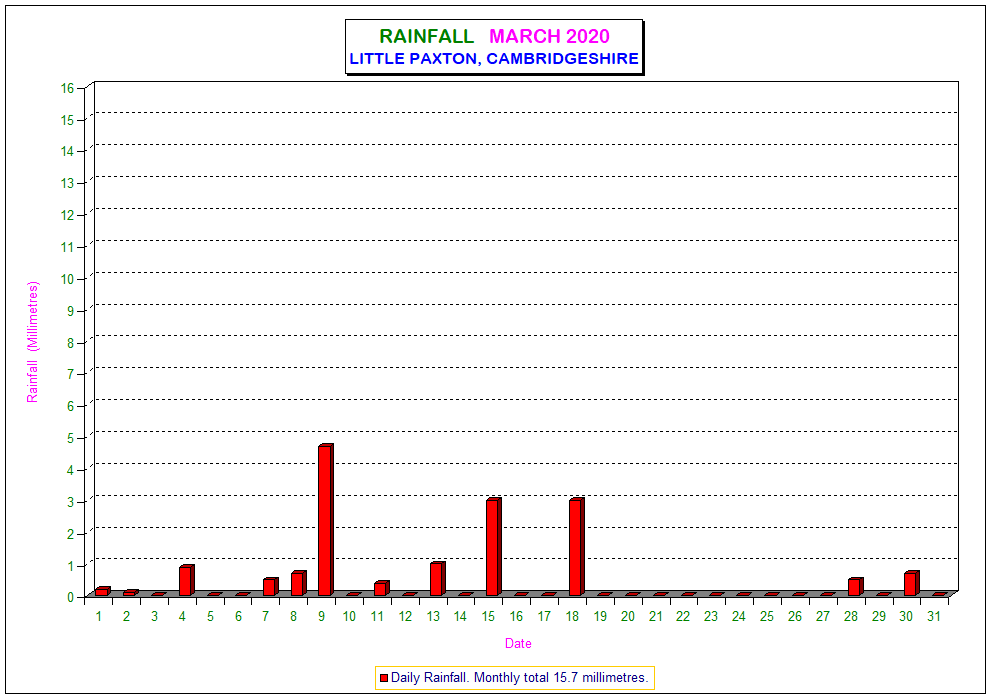The width and height of the screenshot is (991, 698).
Task: Click the x-axis date label 20
Action: click(628, 616)
